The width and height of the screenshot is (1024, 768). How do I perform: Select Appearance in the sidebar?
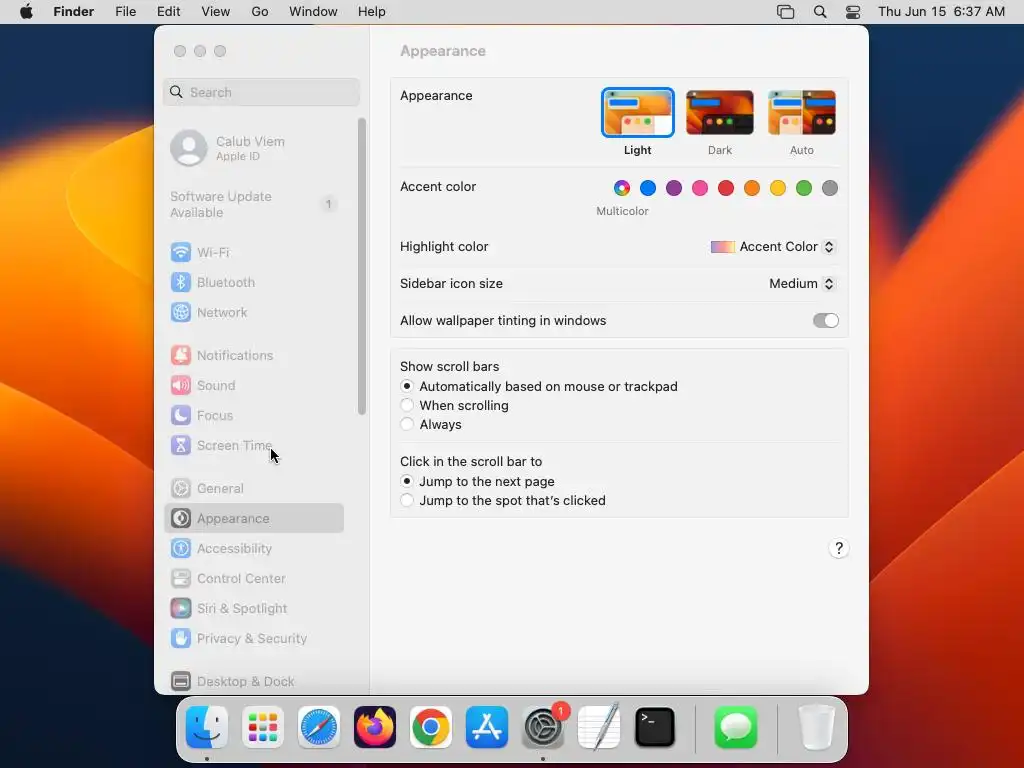click(254, 519)
